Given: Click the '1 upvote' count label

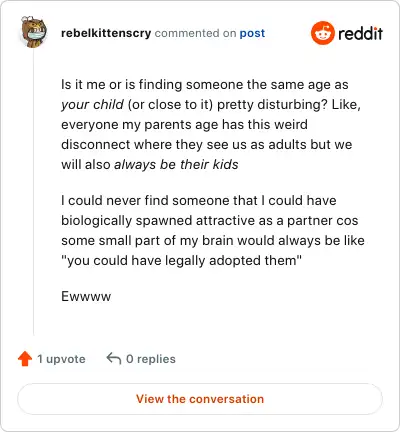Looking at the screenshot, I should (x=61, y=359).
